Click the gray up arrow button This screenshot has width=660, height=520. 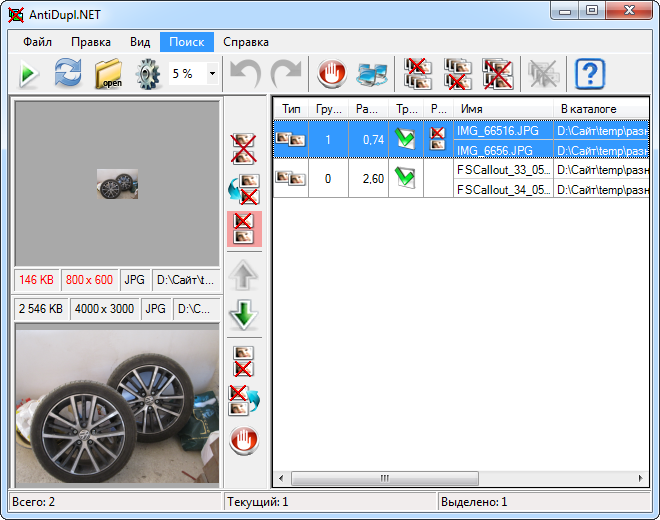243,275
